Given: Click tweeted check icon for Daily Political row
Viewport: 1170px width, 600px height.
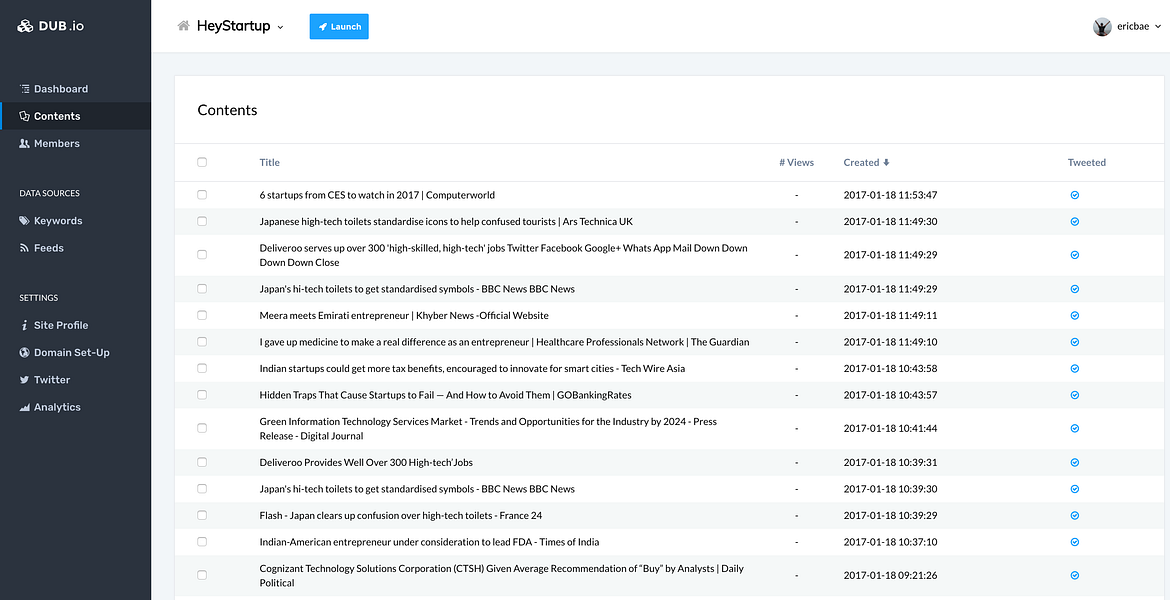Looking at the screenshot, I should coord(1075,575).
